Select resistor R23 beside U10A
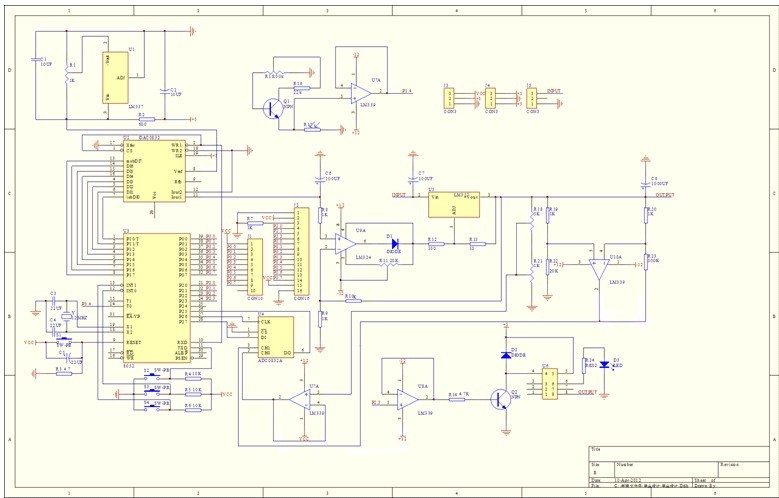779x498 pixels. pyautogui.click(x=646, y=262)
